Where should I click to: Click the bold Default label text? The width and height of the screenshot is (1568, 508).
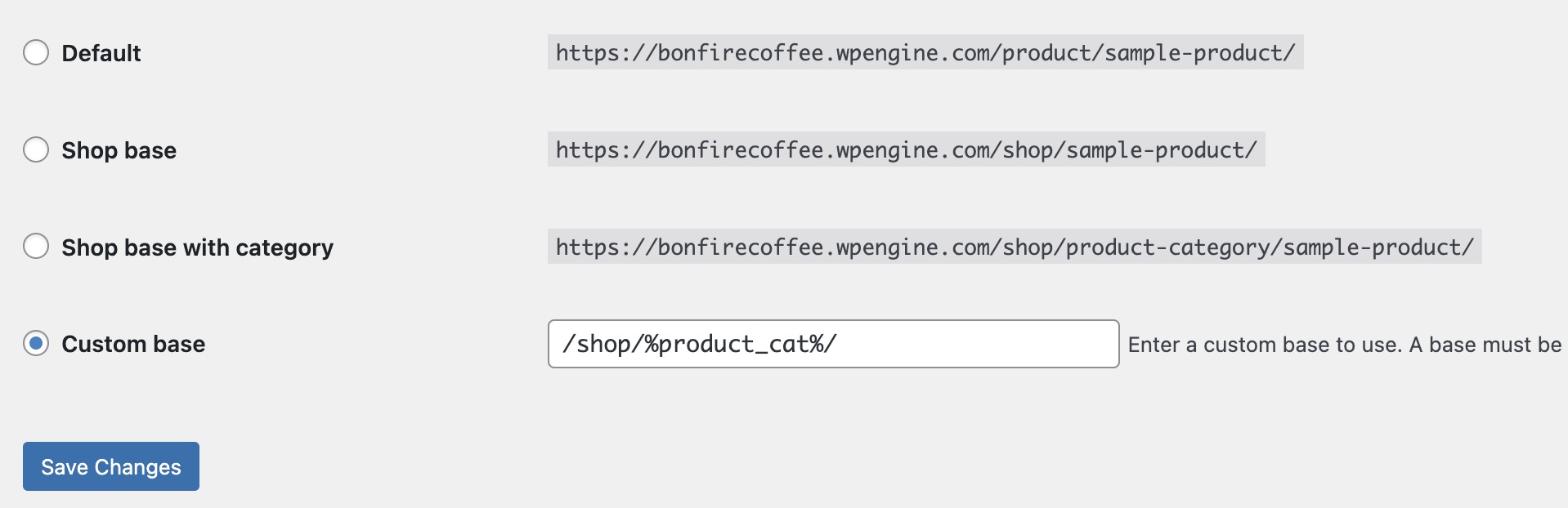click(101, 53)
